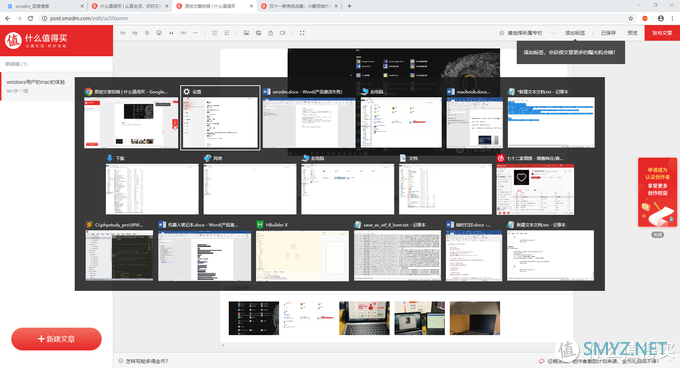The height and width of the screenshot is (368, 680).
Task: Switch to smzdm.docx Word window in switcher
Action: (x=309, y=118)
